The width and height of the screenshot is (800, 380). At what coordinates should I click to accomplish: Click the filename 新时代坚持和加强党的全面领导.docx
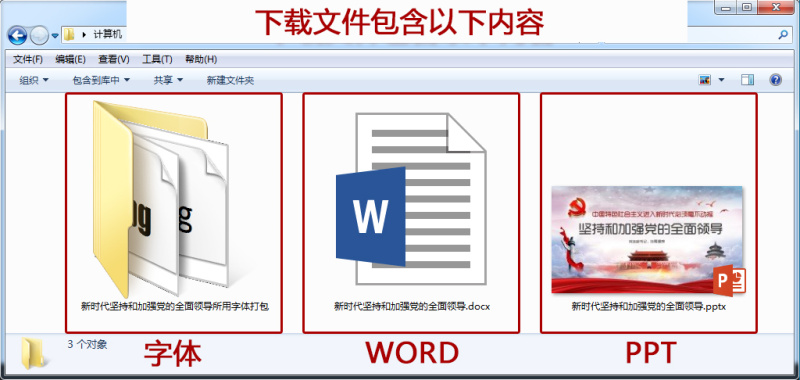tap(412, 307)
